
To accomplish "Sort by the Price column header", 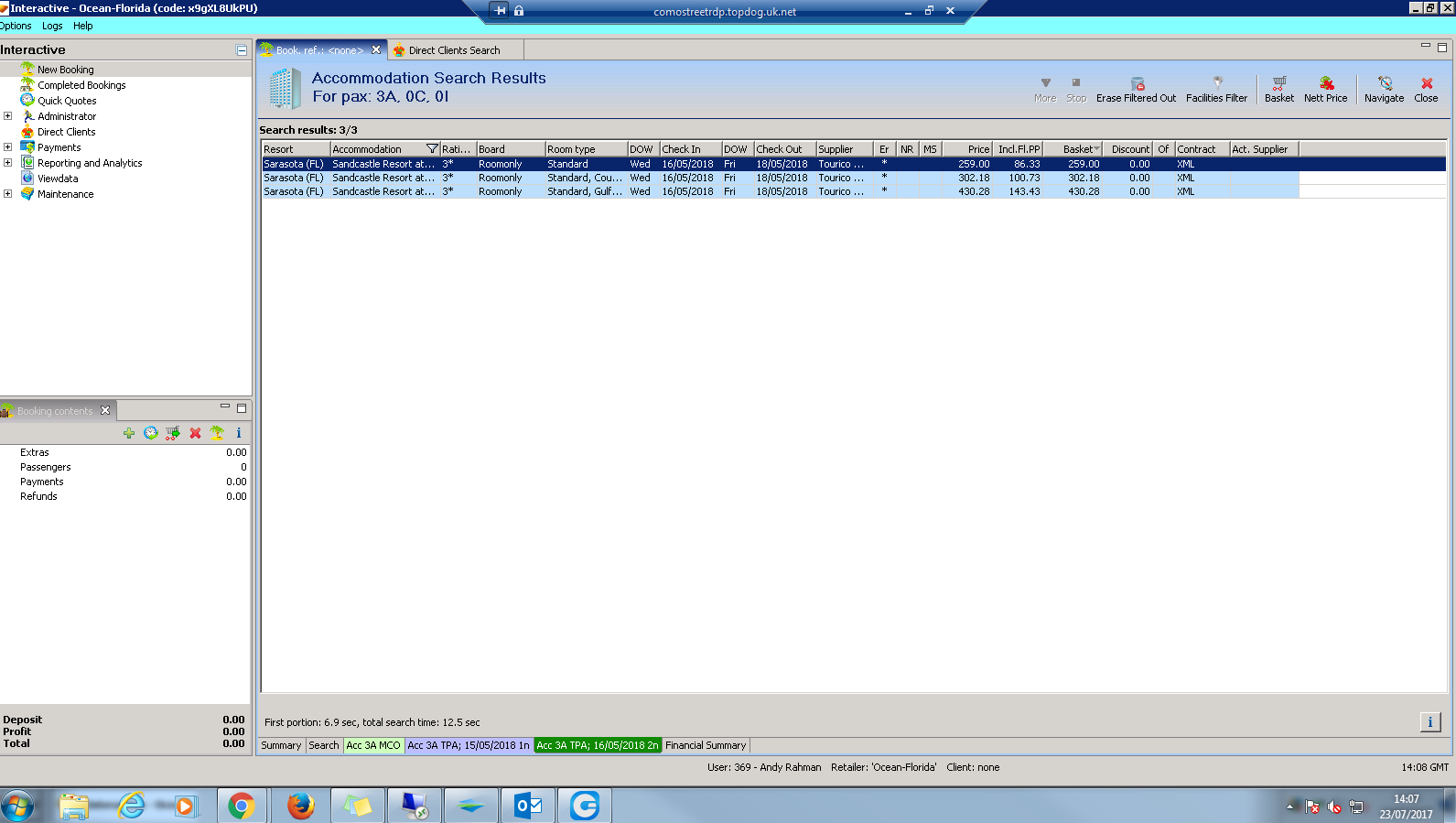I will point(967,149).
